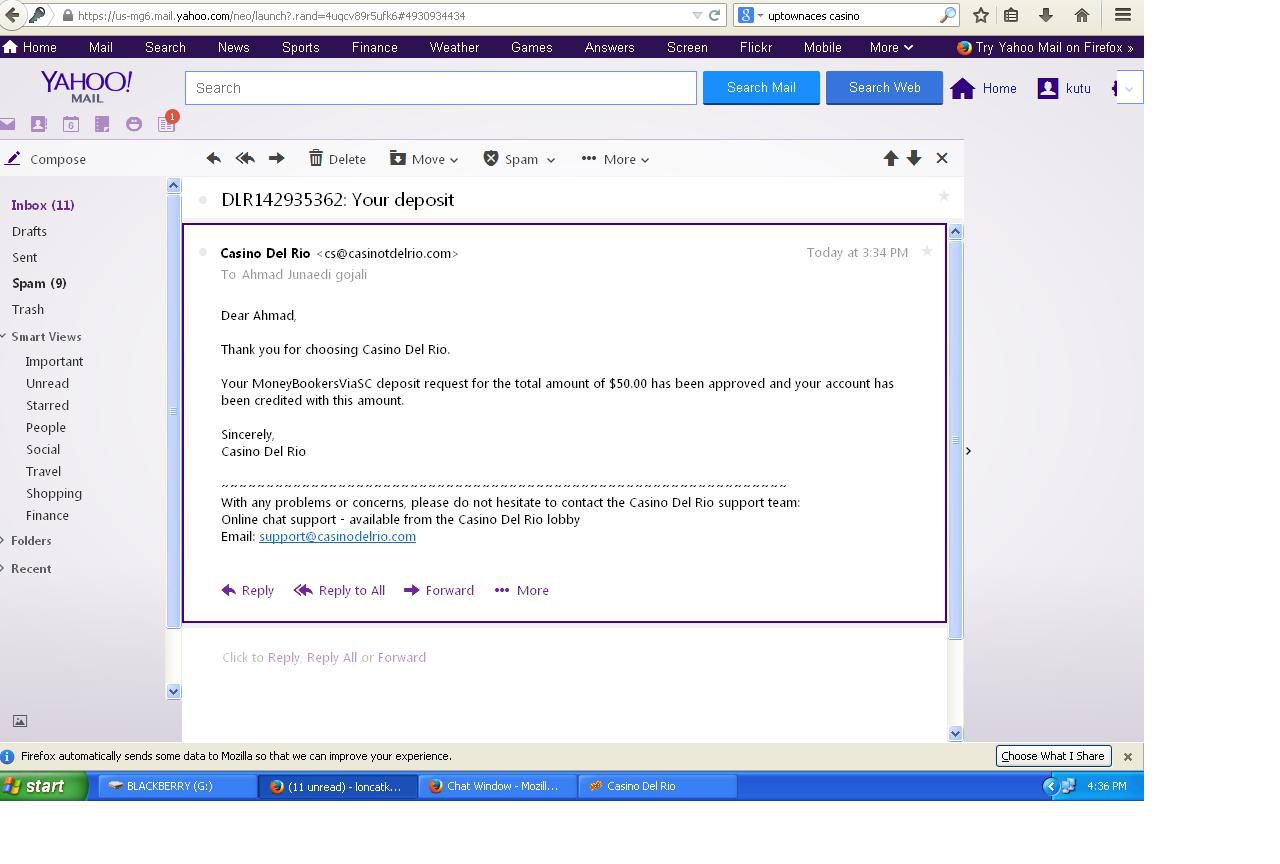Open the Windows start button
Viewport: 1280px width, 864px height.
pyautogui.click(x=43, y=786)
